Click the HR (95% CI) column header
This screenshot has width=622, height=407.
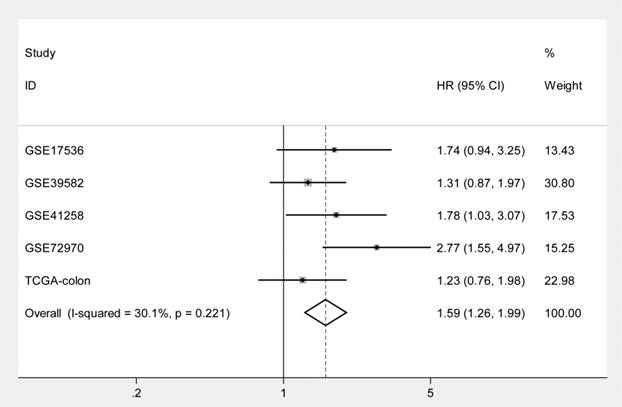pyautogui.click(x=471, y=86)
